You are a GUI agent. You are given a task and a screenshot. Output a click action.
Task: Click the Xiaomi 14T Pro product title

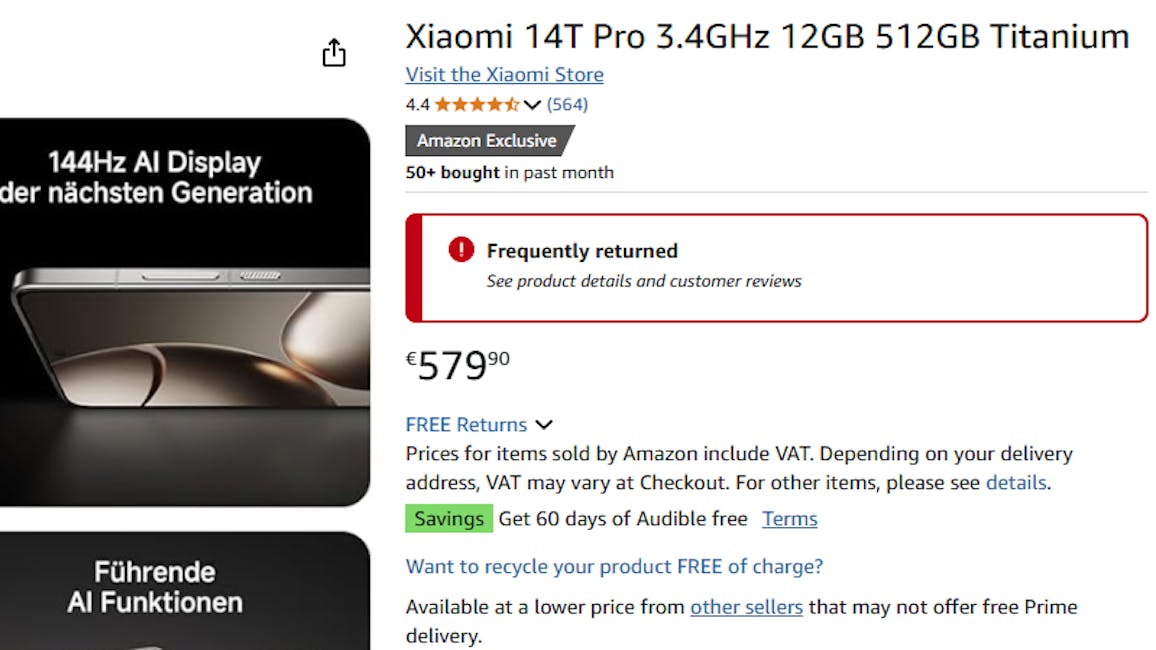(x=767, y=37)
